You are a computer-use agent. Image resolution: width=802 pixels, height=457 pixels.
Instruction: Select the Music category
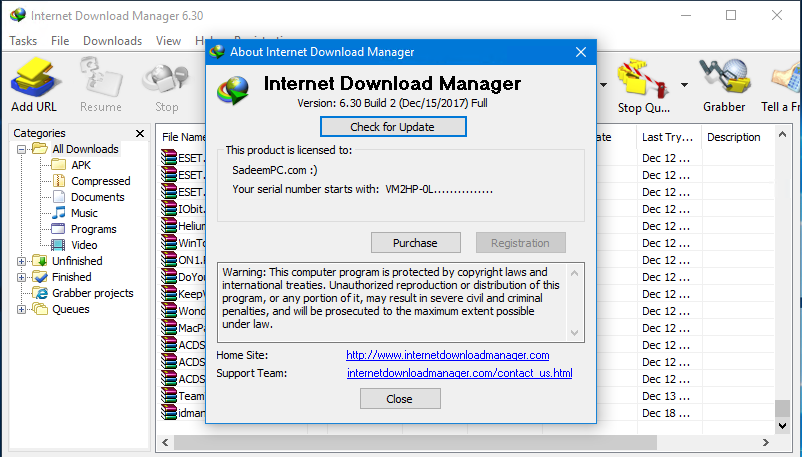[84, 213]
